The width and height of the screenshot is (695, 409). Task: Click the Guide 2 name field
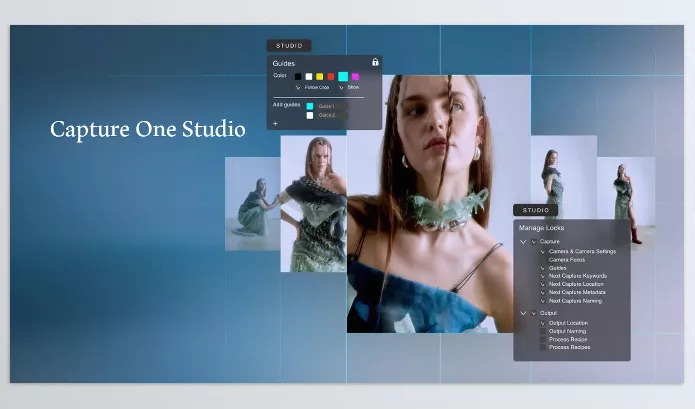(x=332, y=115)
